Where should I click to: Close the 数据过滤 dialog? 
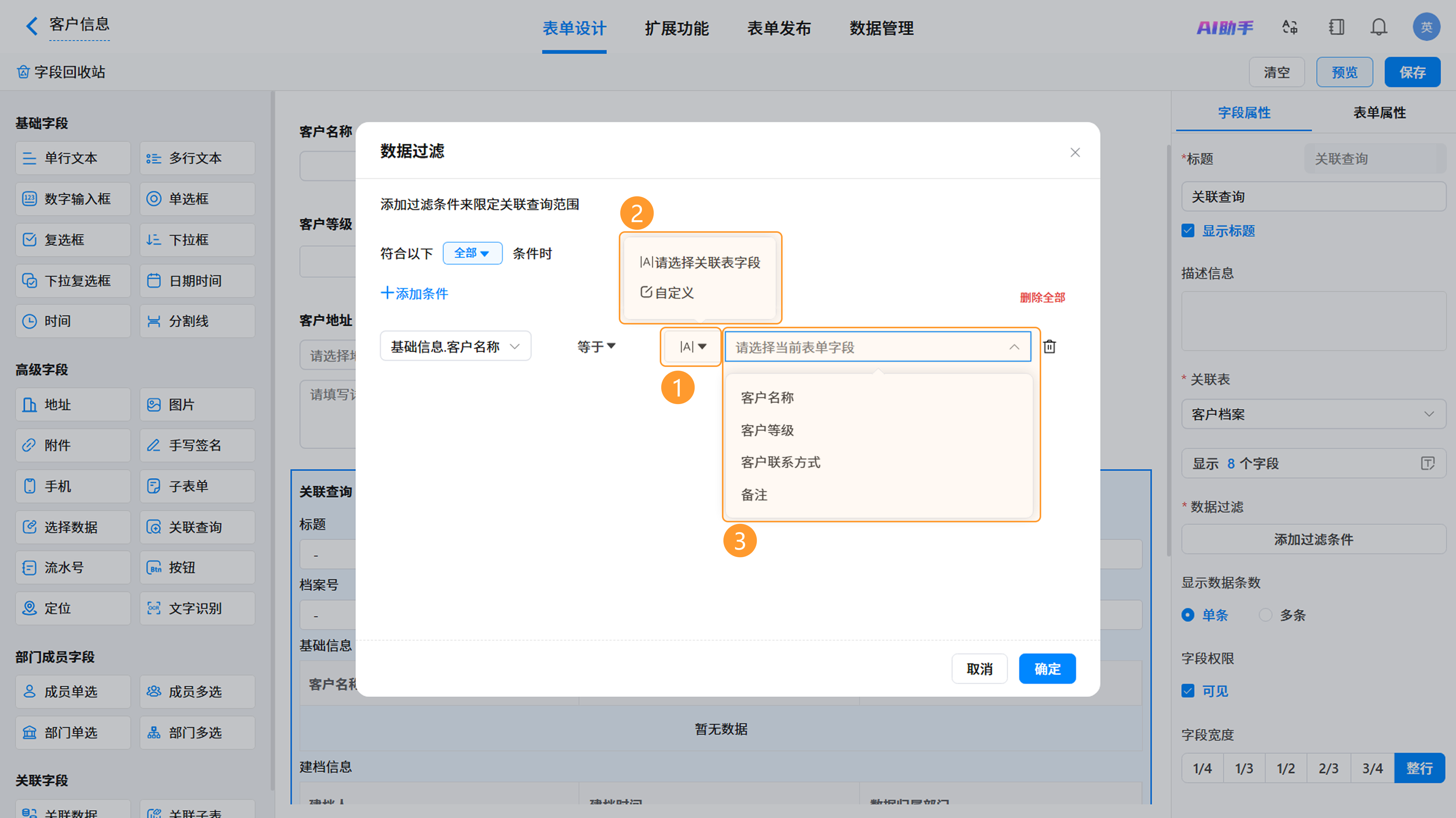[1075, 152]
